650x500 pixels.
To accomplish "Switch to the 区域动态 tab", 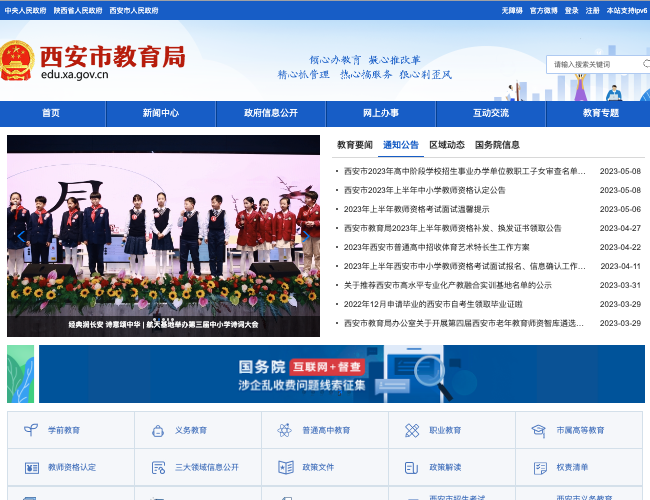I will tap(447, 145).
